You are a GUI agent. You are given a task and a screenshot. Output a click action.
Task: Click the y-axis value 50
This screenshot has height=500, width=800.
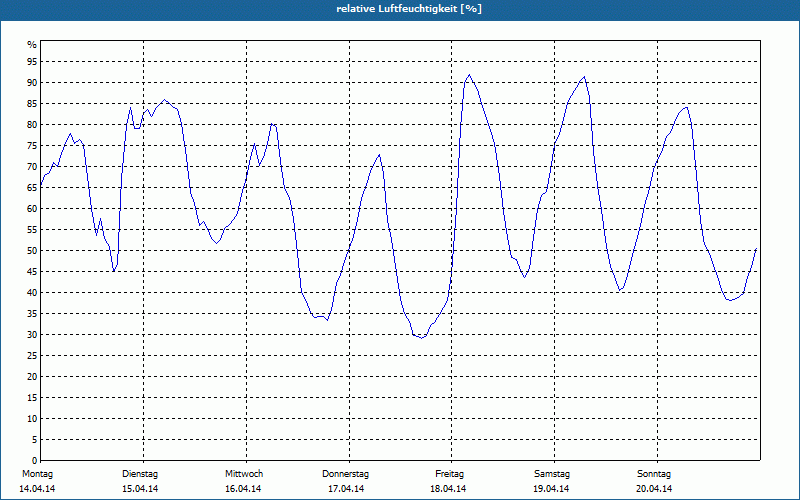pos(32,251)
